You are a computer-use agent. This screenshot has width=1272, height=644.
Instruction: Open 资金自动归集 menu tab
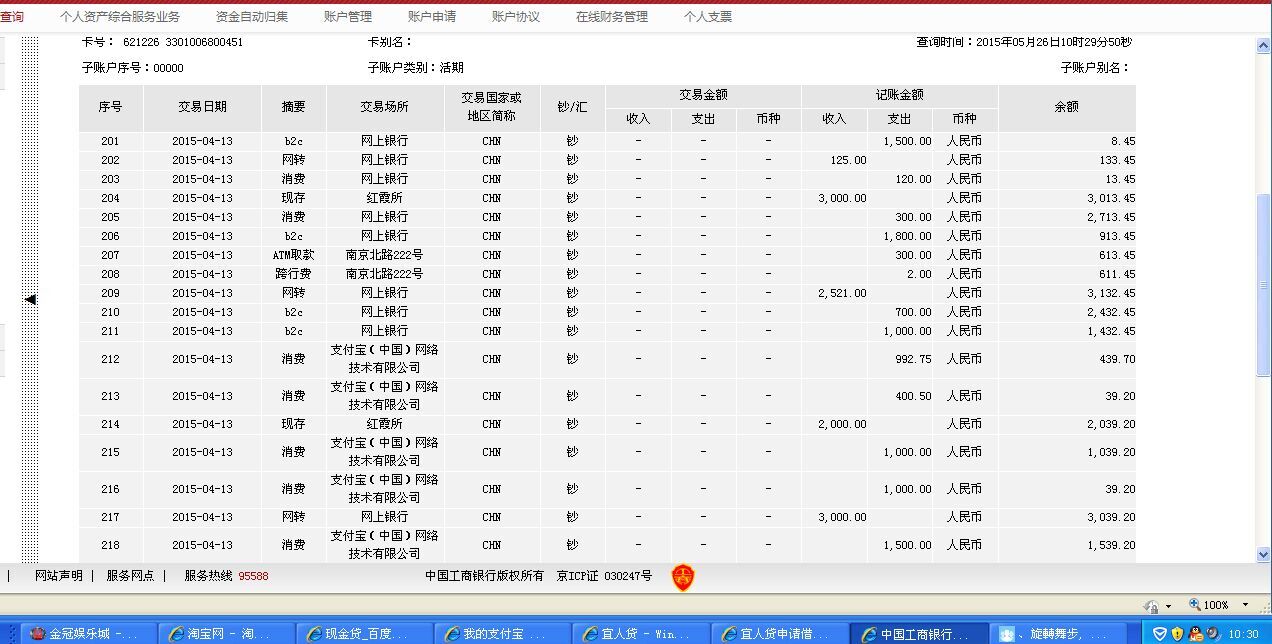pyautogui.click(x=252, y=17)
